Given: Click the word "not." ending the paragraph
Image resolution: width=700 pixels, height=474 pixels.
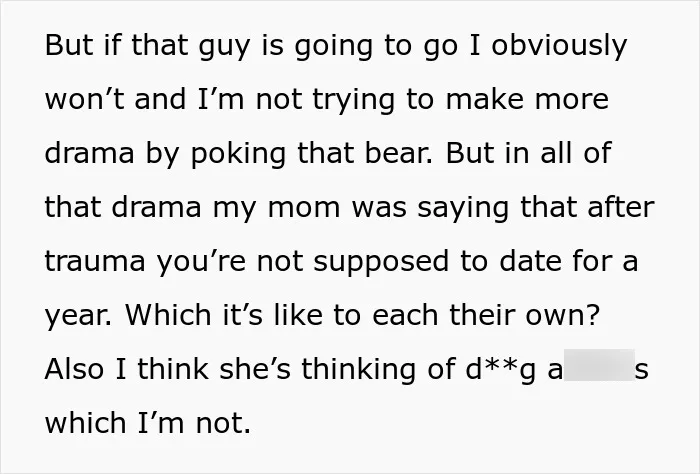Looking at the screenshot, I should point(223,422).
